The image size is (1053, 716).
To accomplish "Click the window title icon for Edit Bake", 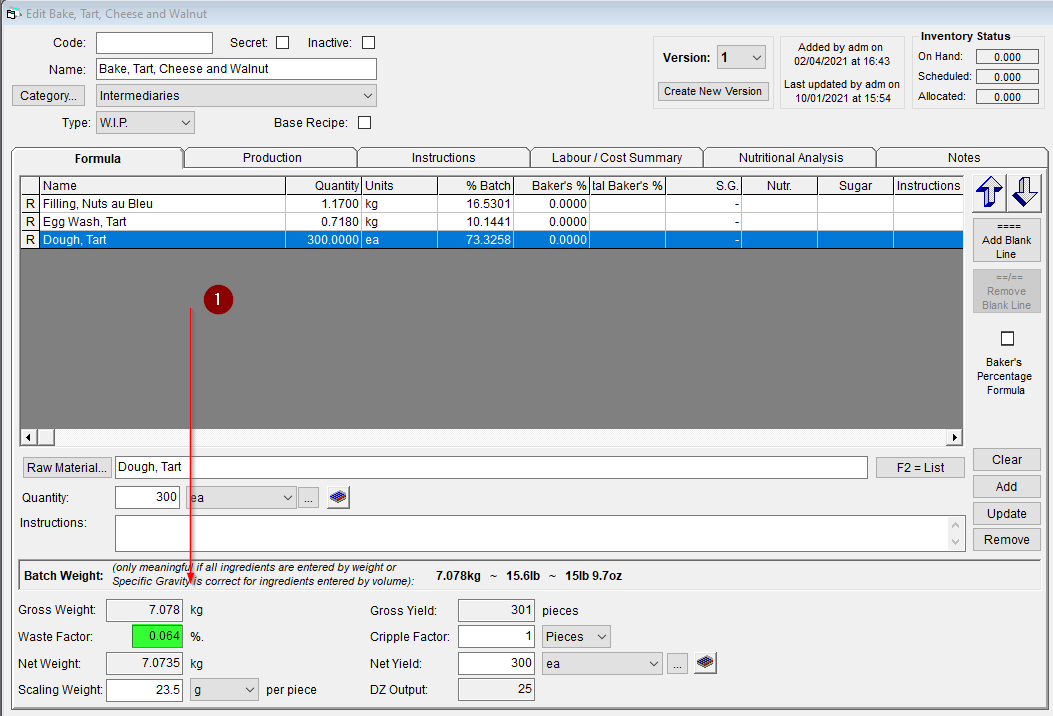I will point(13,13).
